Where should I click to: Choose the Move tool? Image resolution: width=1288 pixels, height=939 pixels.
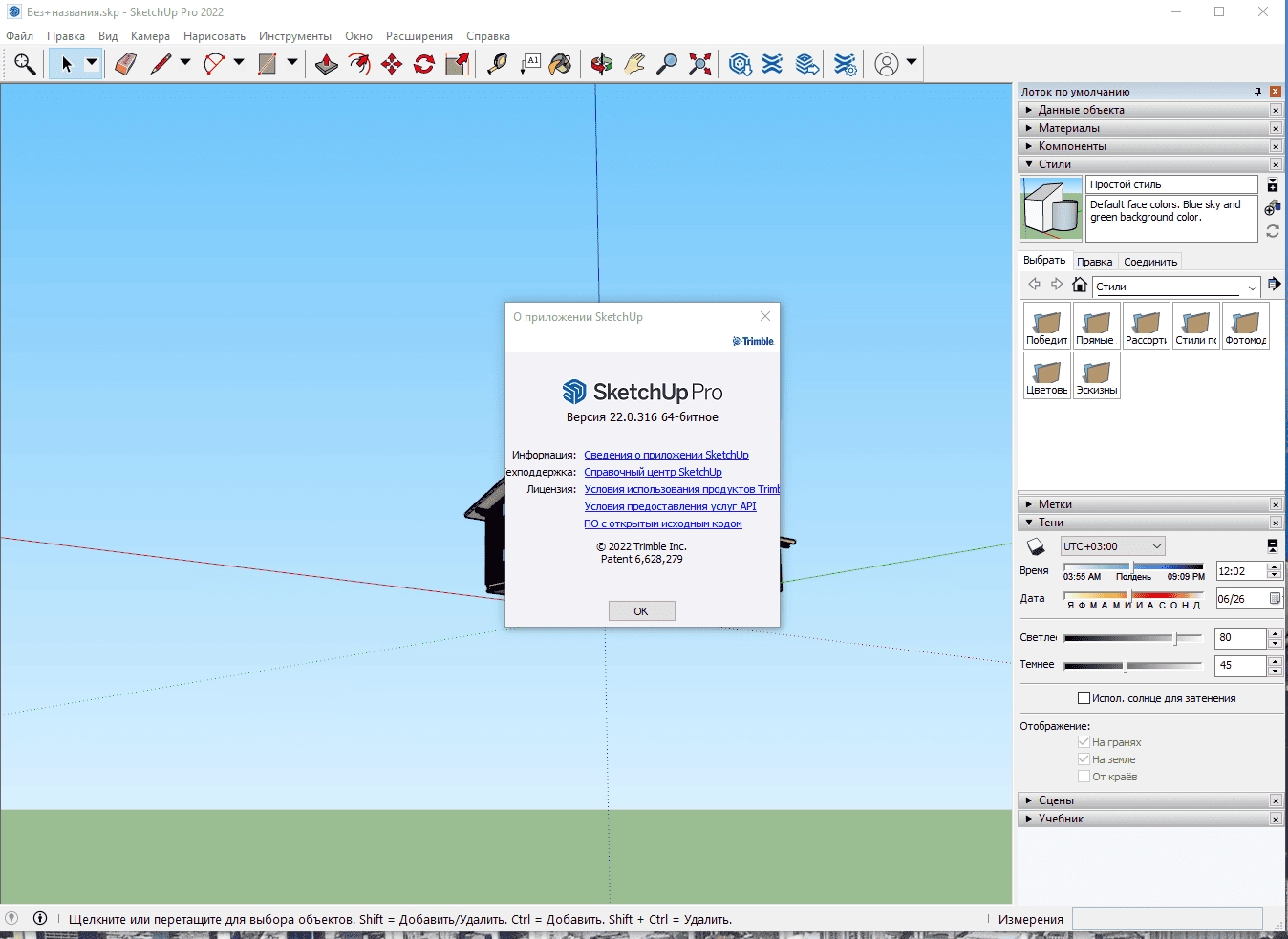(x=392, y=64)
